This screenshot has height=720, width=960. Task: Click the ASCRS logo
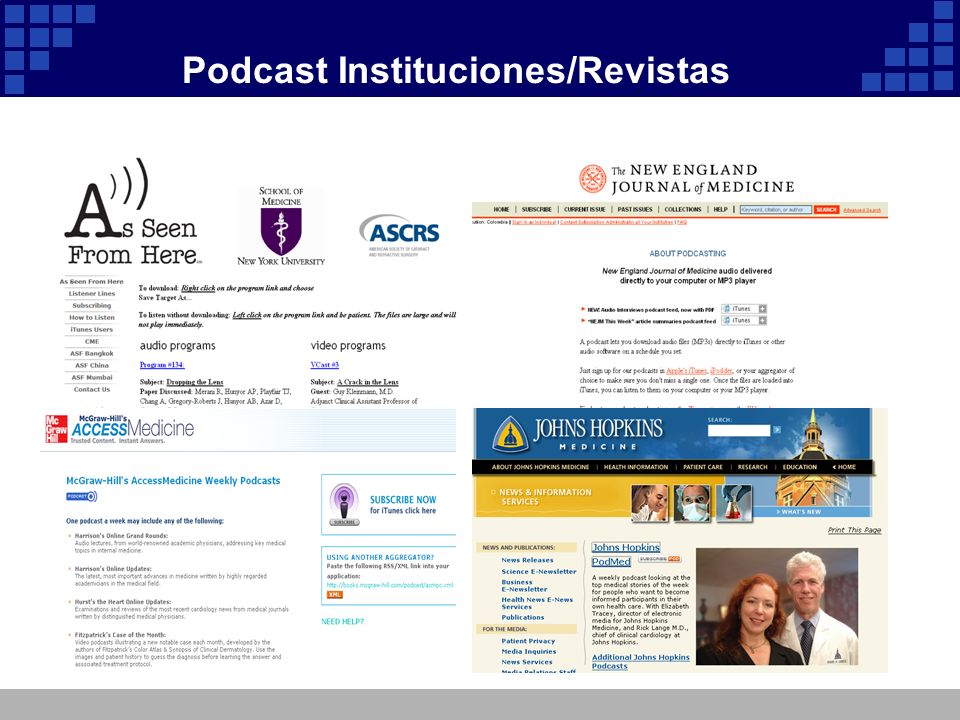pyautogui.click(x=399, y=236)
